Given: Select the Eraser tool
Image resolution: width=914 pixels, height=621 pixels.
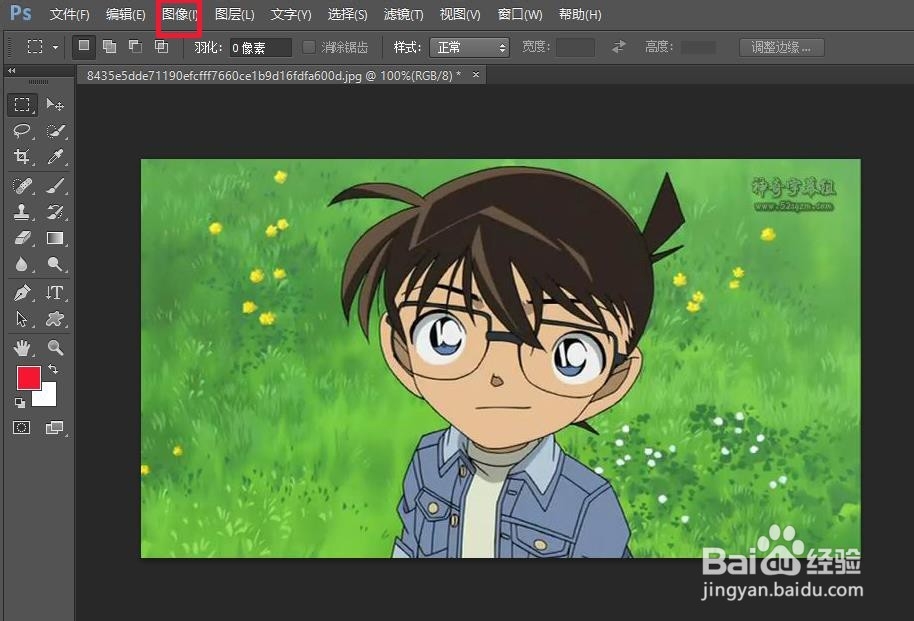Looking at the screenshot, I should click(x=22, y=238).
